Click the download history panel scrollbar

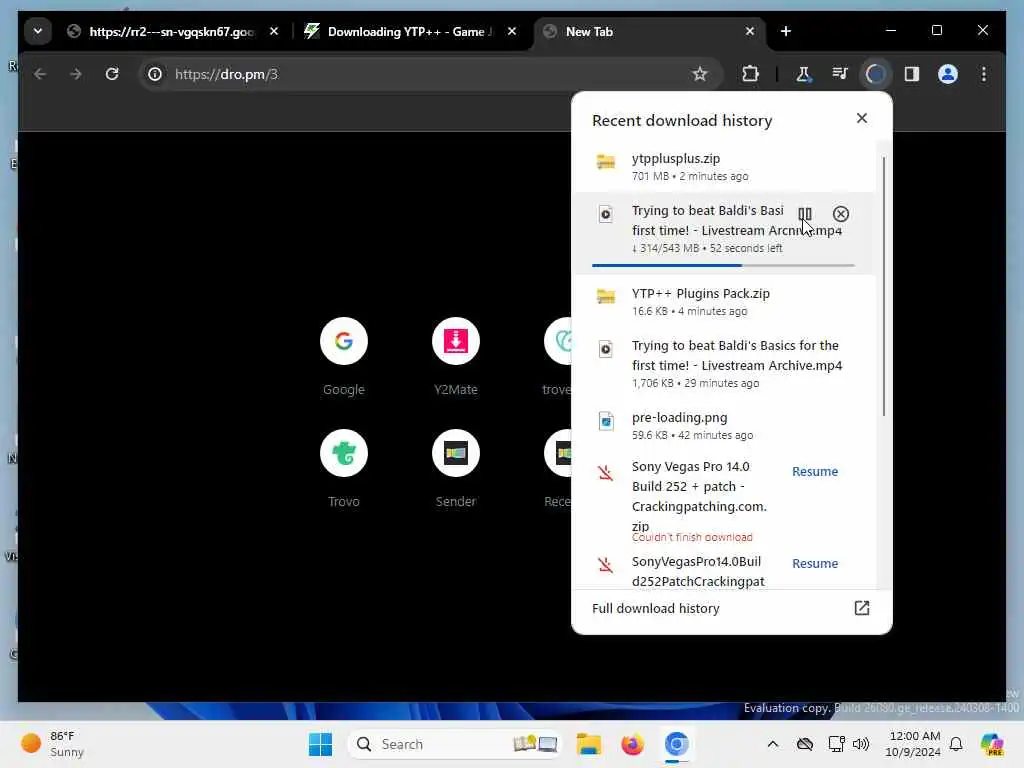884,286
